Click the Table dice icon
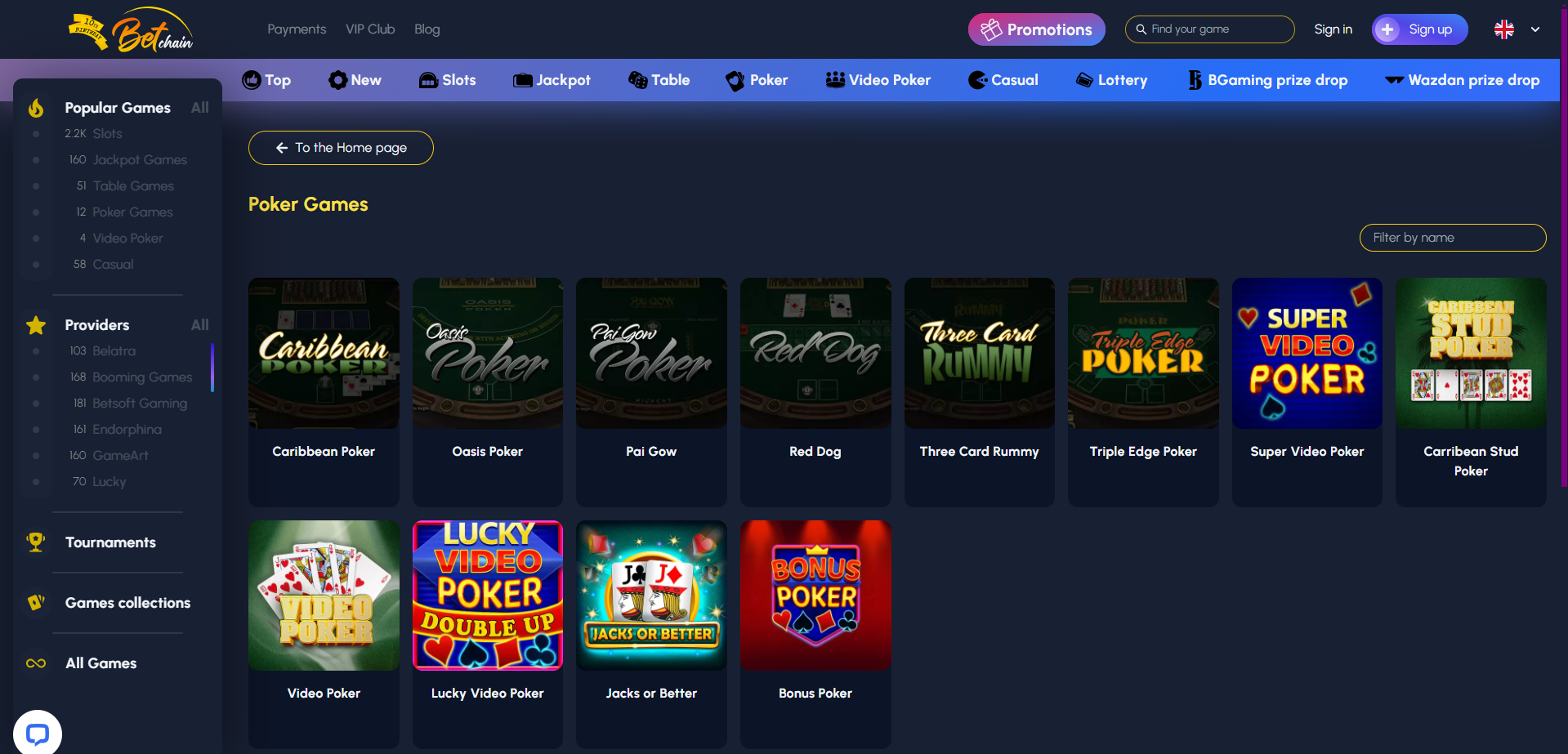This screenshot has height=754, width=1568. coord(637,80)
